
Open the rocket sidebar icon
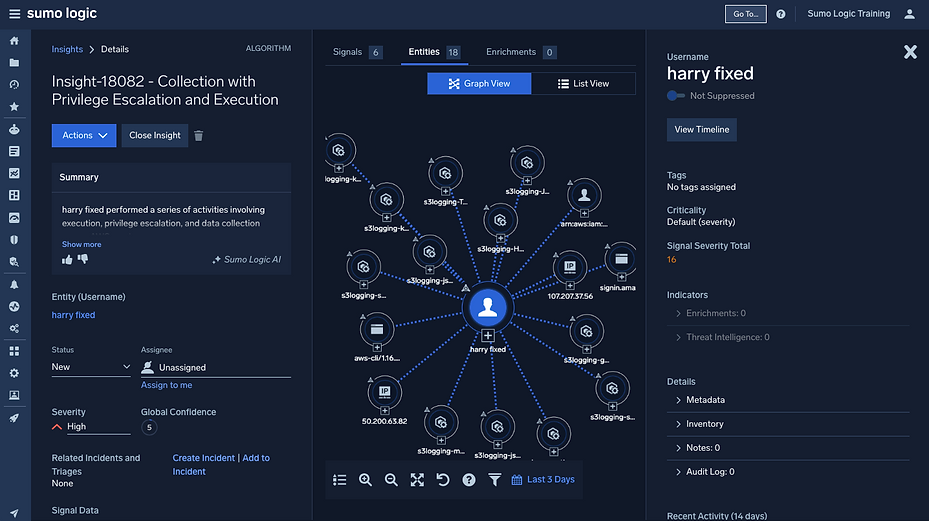coord(14,418)
